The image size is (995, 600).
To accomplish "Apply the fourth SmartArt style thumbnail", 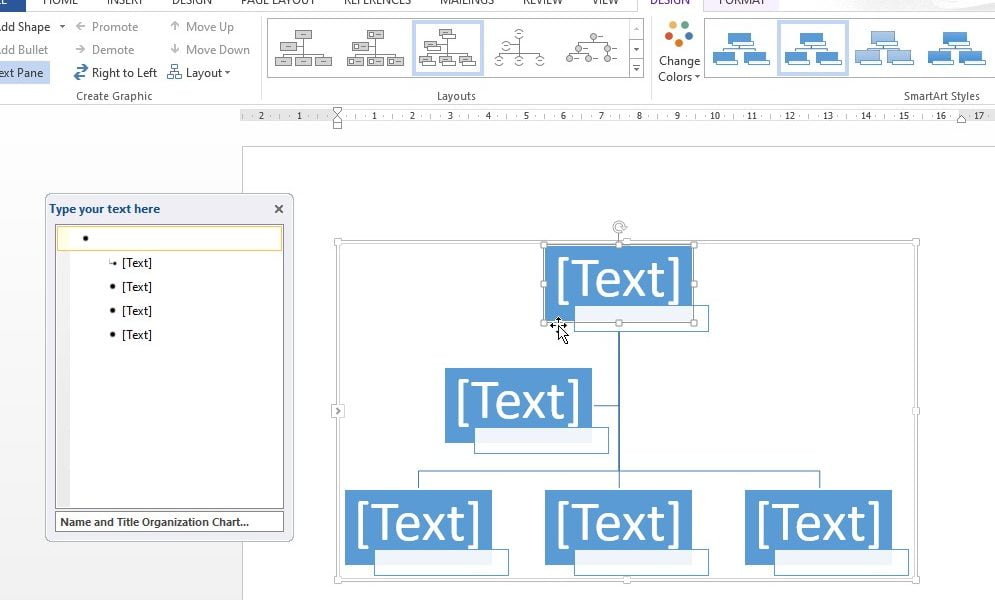I will (x=955, y=48).
